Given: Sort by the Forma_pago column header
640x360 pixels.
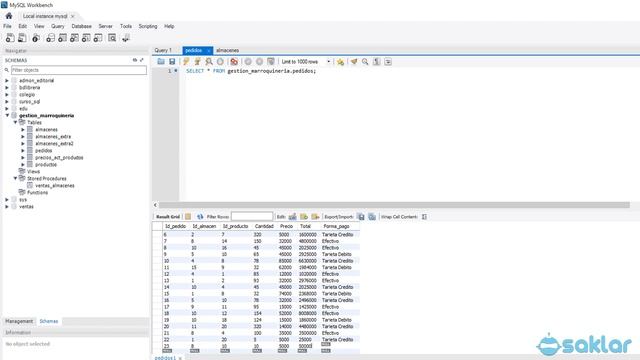Looking at the screenshot, I should (x=336, y=226).
